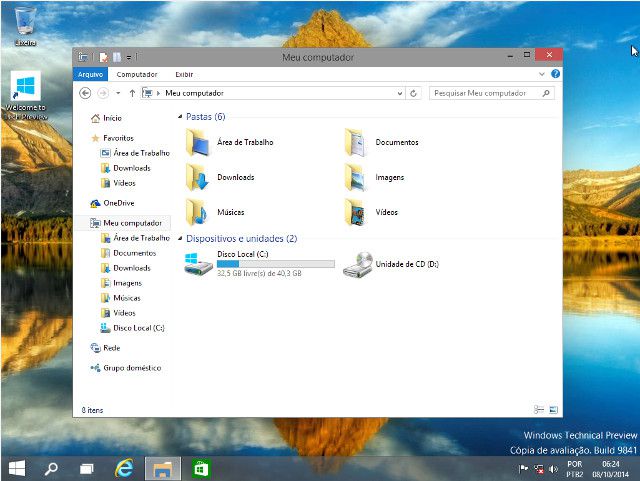Click File Explorer taskbar button

[162, 468]
